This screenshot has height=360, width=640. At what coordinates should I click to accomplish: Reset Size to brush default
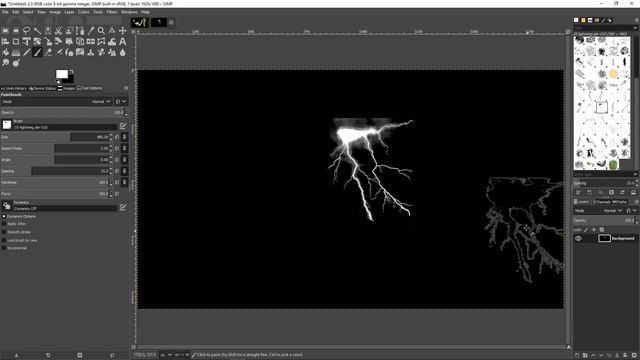pos(117,137)
